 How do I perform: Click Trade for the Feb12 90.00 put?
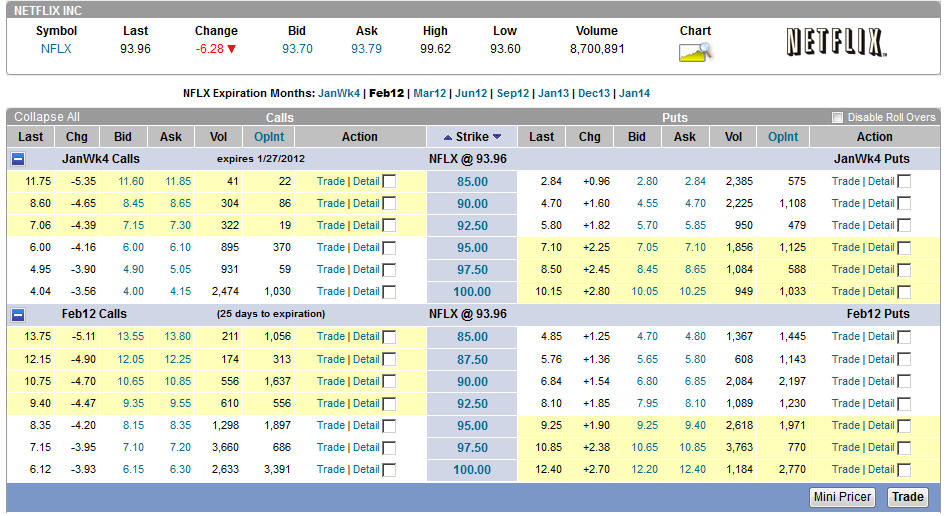845,381
